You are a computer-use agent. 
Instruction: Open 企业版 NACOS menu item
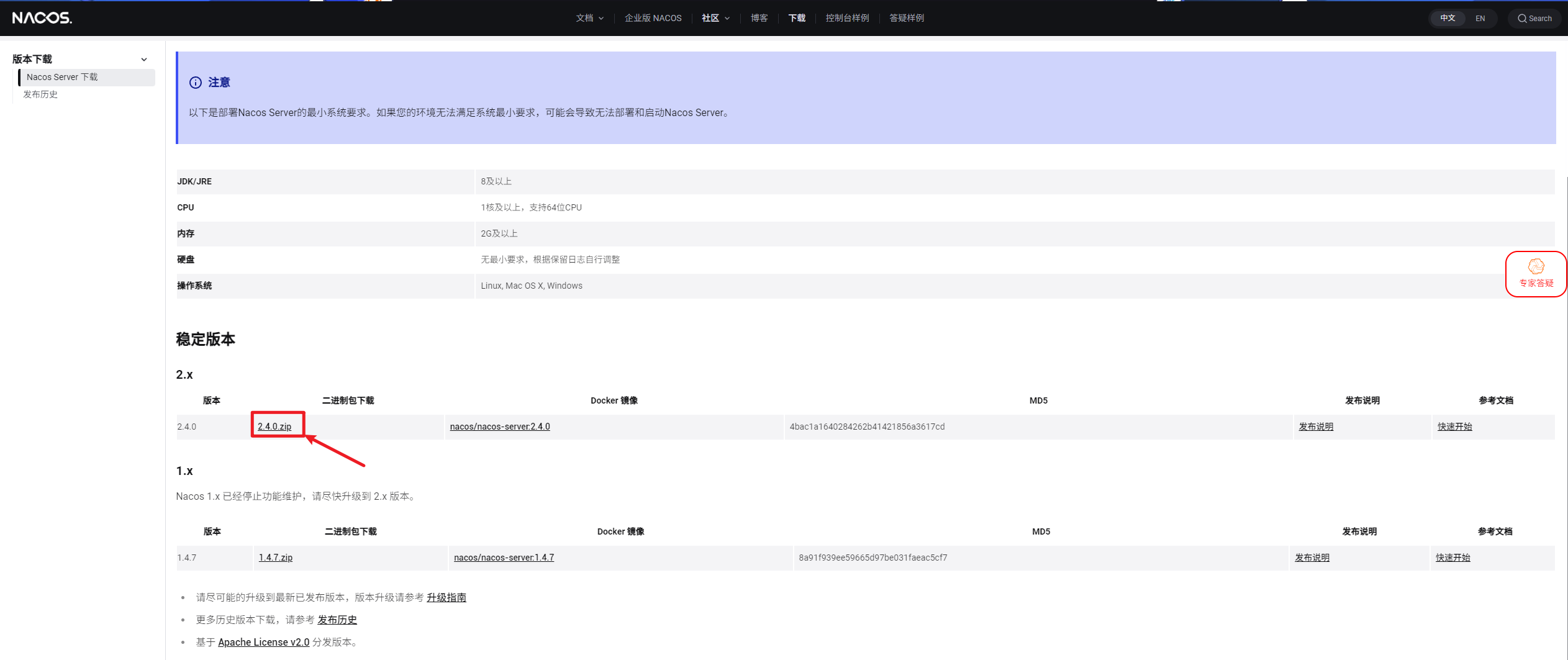tap(653, 18)
